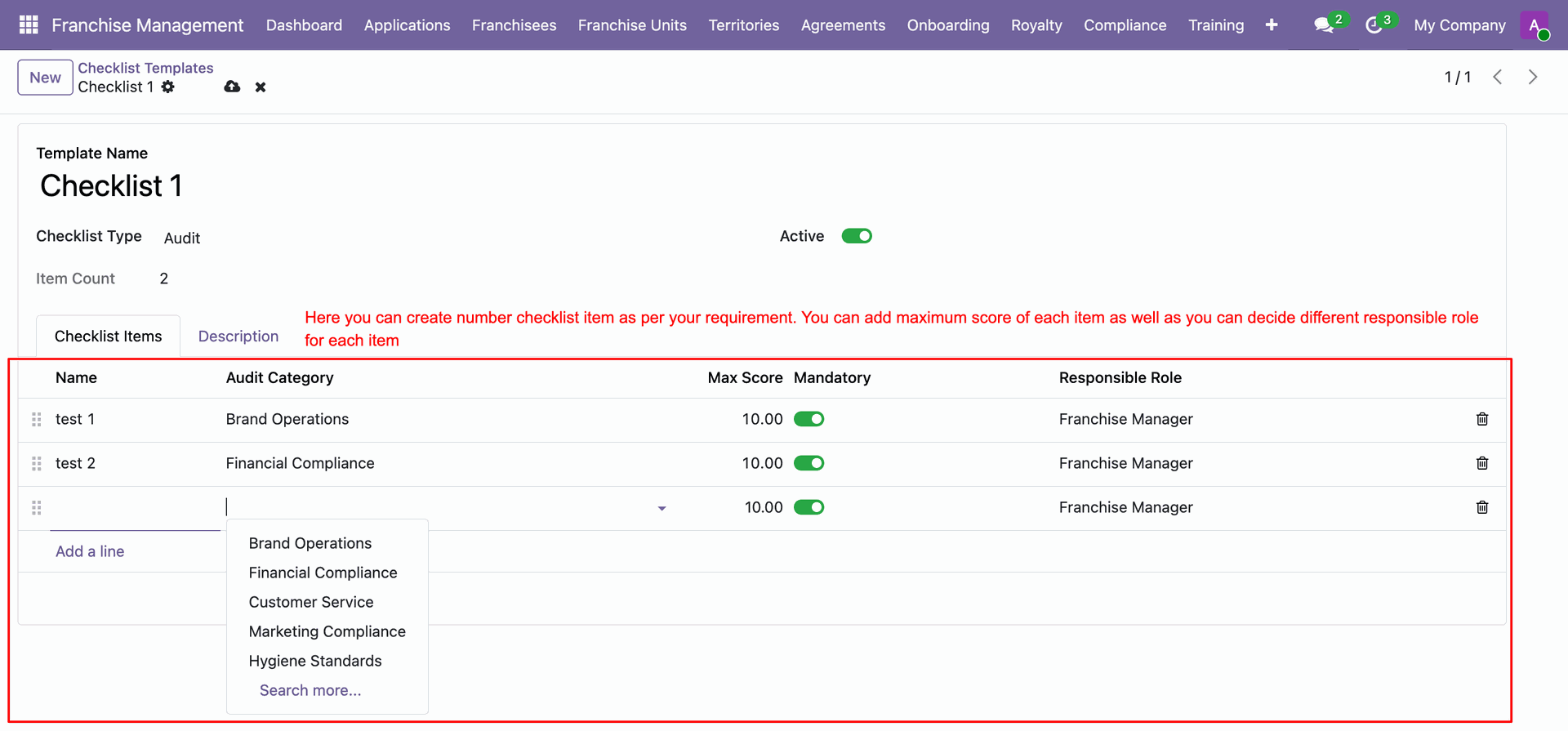Open the Training menu
Image resolution: width=1568 pixels, height=731 pixels.
[1216, 25]
